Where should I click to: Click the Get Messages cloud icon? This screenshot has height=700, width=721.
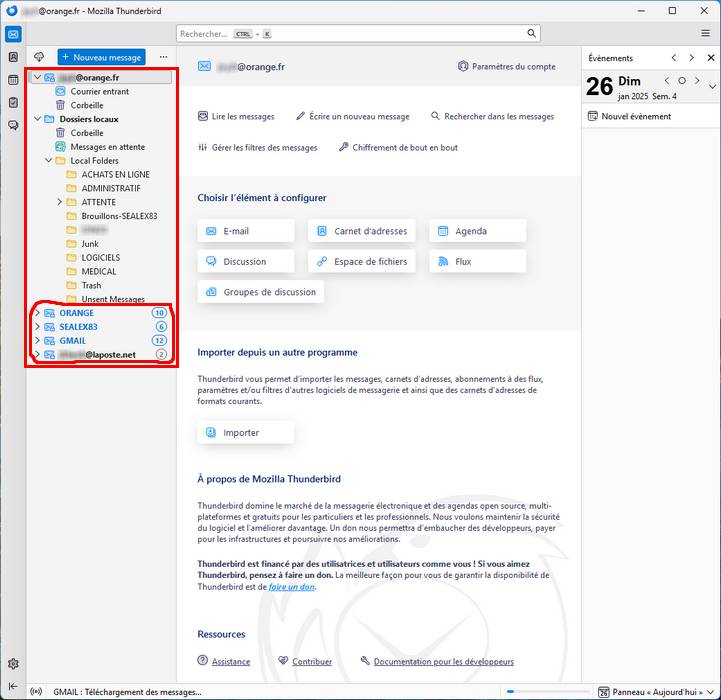pos(39,57)
